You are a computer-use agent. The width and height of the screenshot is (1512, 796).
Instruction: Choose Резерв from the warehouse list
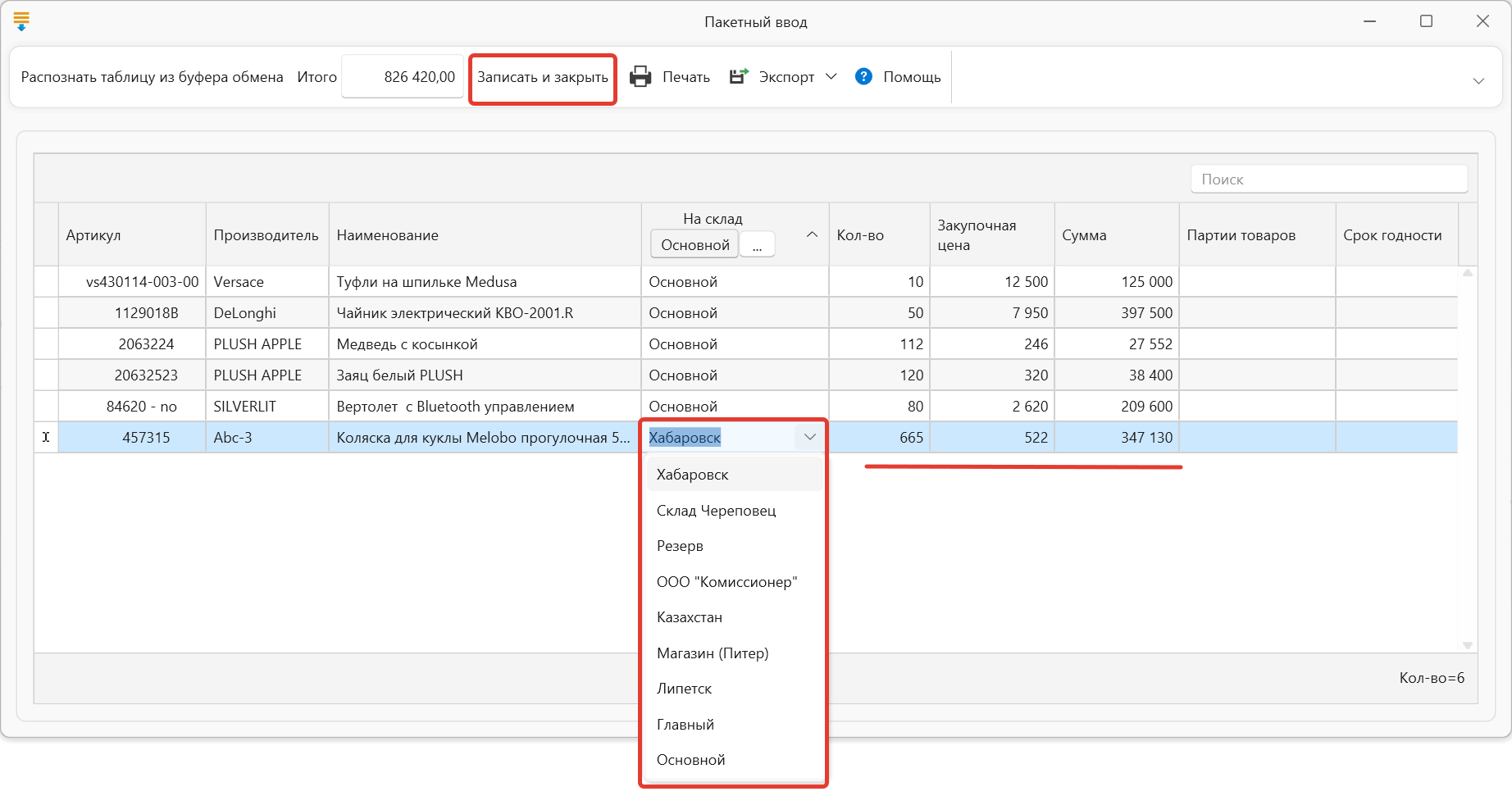click(734, 546)
